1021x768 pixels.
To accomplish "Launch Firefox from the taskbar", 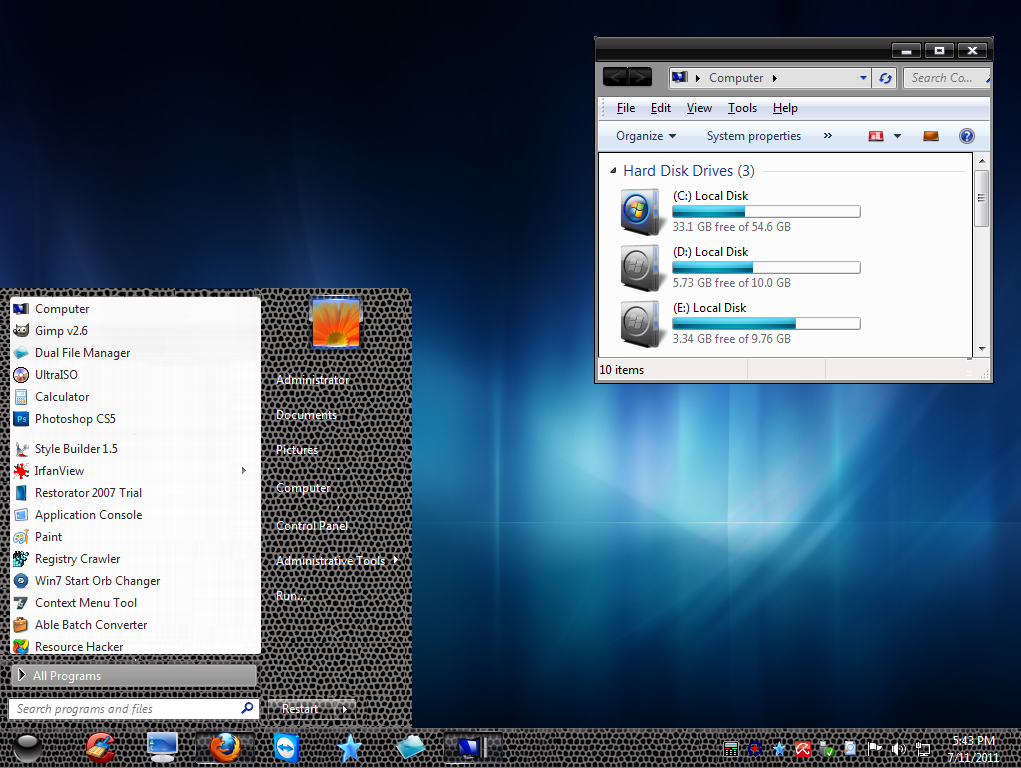I will point(225,747).
